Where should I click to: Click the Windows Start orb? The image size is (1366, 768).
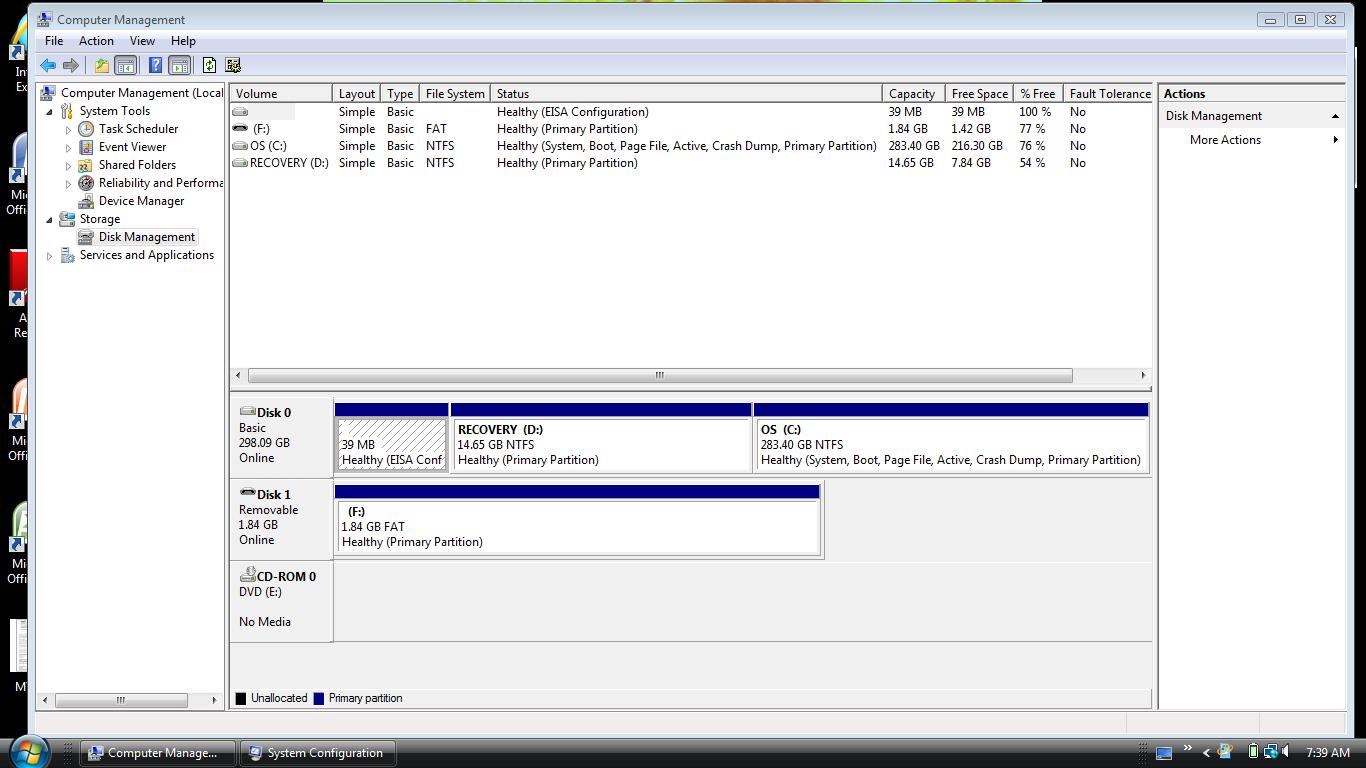tap(29, 751)
